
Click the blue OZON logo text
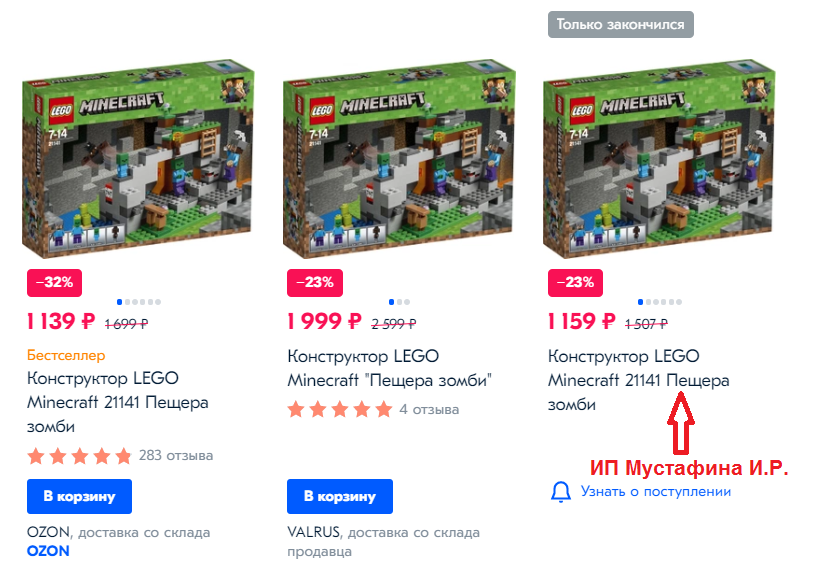coord(48,551)
